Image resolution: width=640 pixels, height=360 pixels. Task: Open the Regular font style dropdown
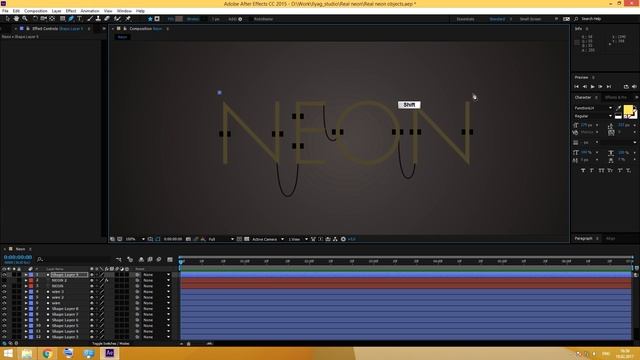click(593, 116)
